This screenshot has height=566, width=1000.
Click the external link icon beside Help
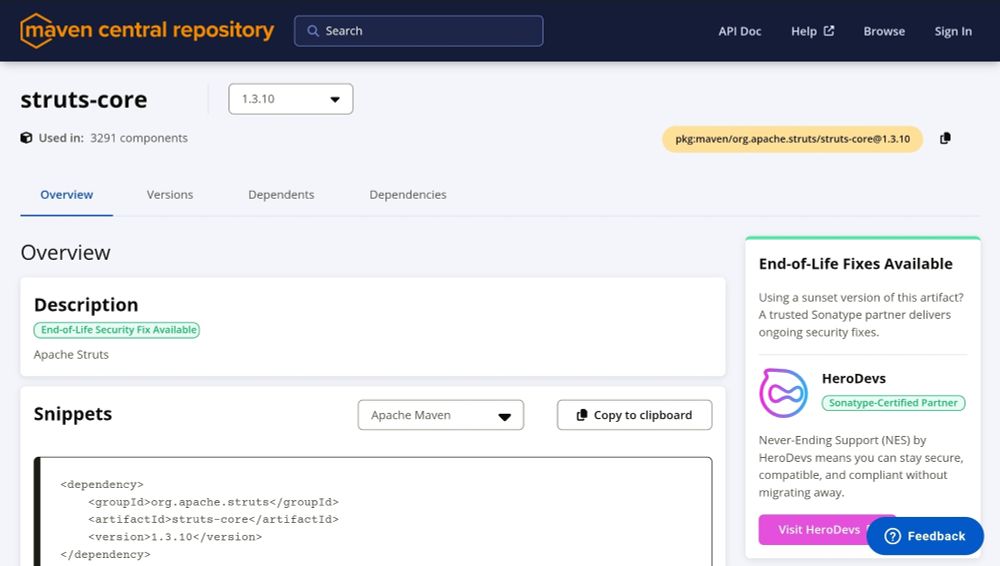[828, 31]
